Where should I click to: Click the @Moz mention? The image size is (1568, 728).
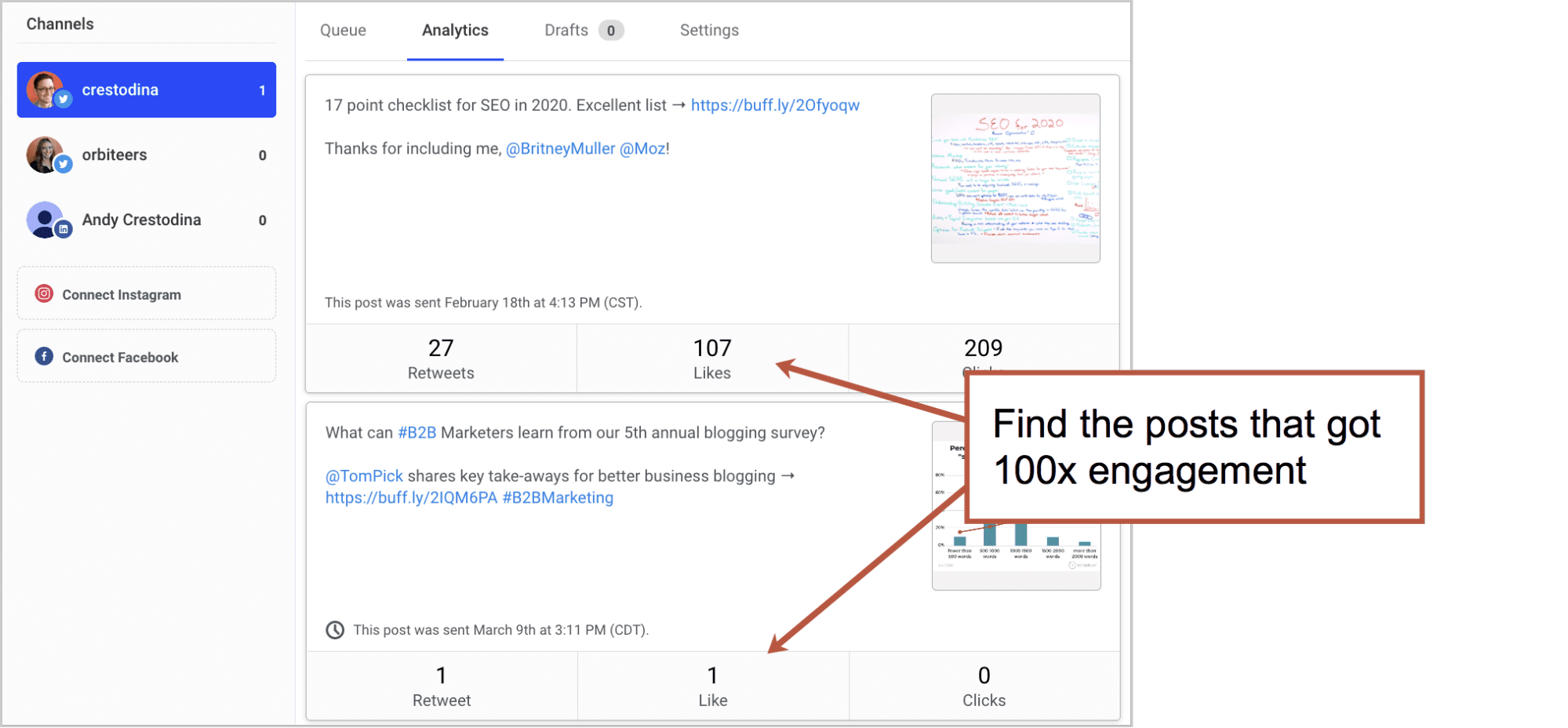point(642,148)
